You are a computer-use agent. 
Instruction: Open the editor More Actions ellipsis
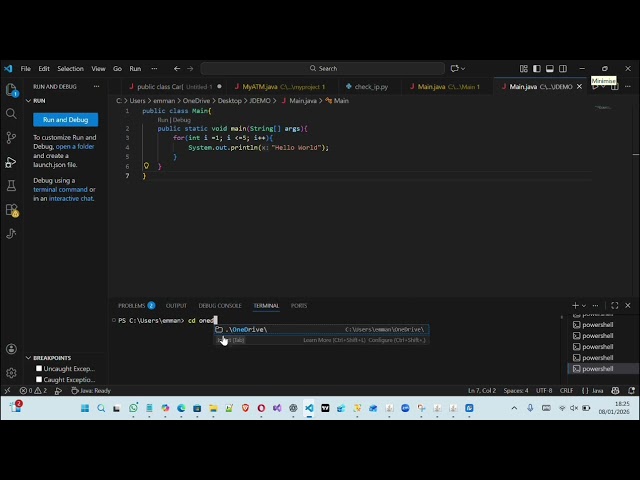coord(628,87)
